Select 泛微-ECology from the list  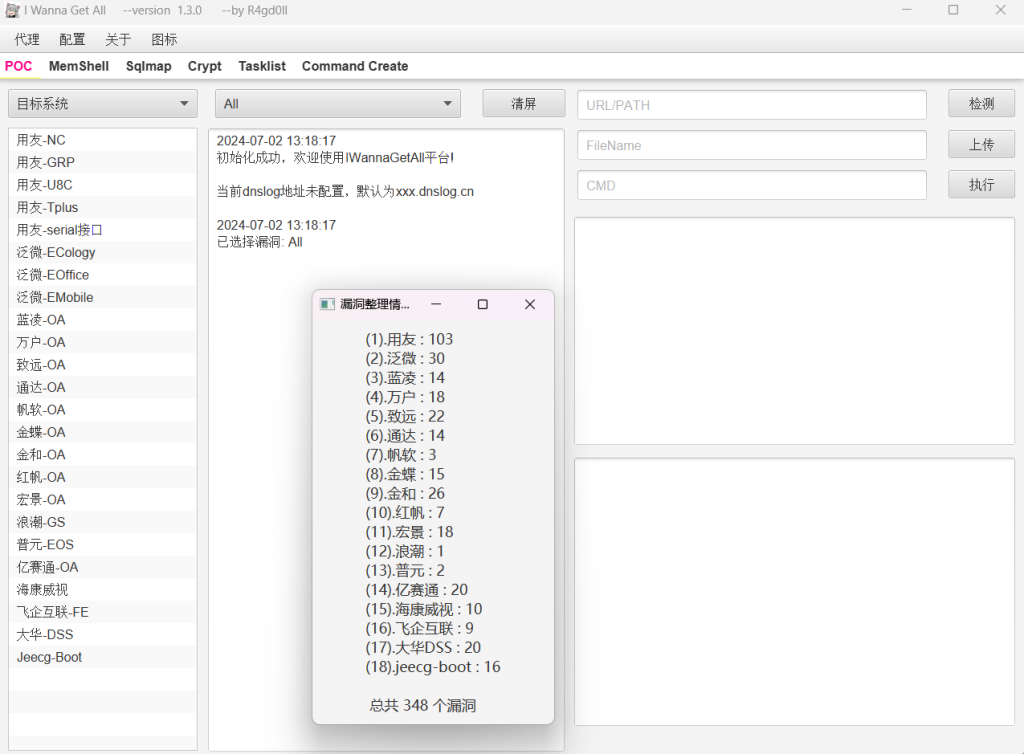(56, 252)
